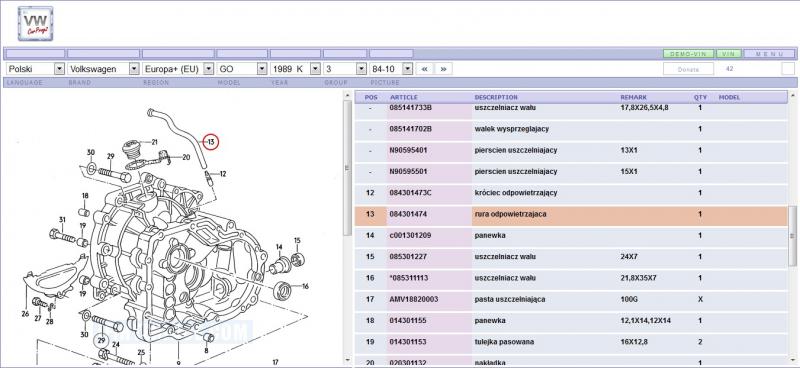Open the Picture dropdown showing 84-10
The height and width of the screenshot is (368, 800).
[391, 68]
